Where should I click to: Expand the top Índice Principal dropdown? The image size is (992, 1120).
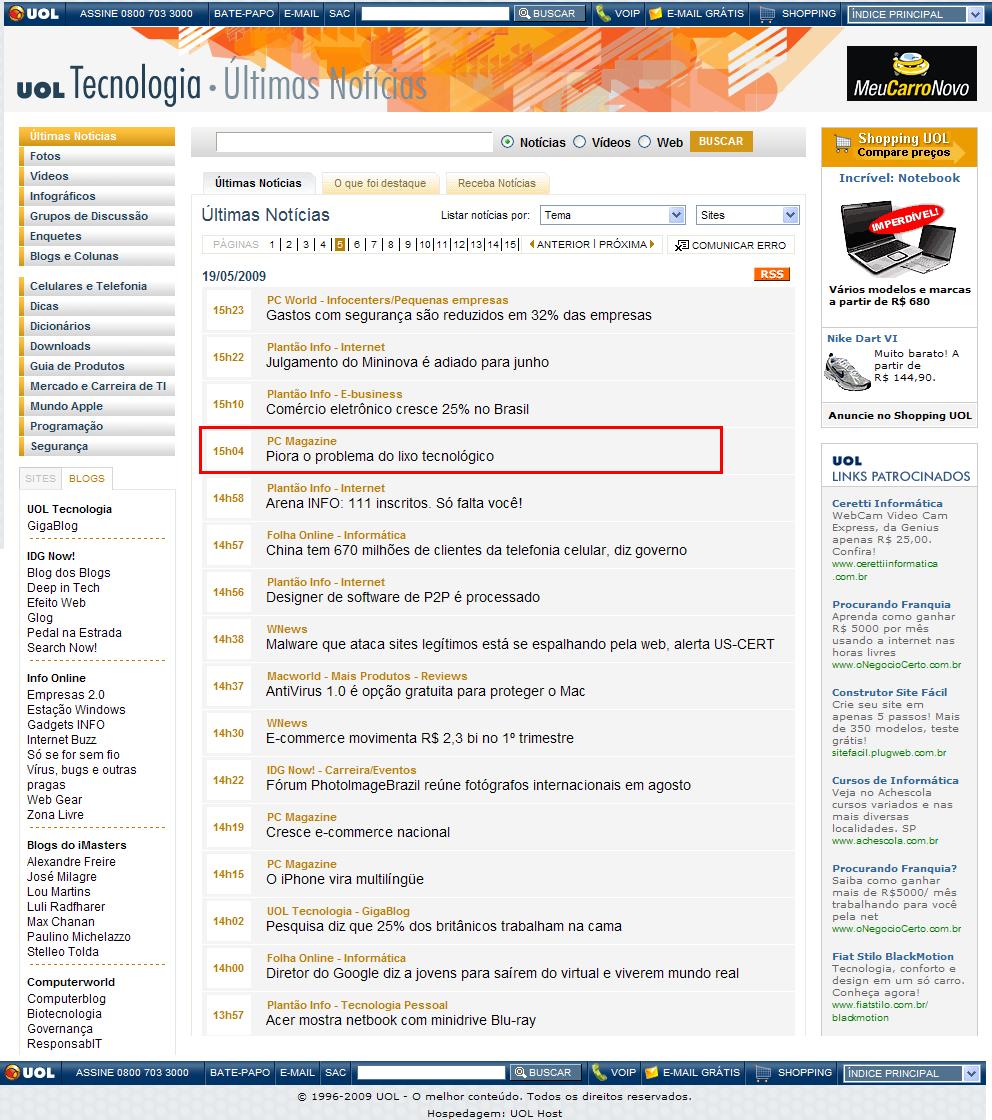(915, 14)
